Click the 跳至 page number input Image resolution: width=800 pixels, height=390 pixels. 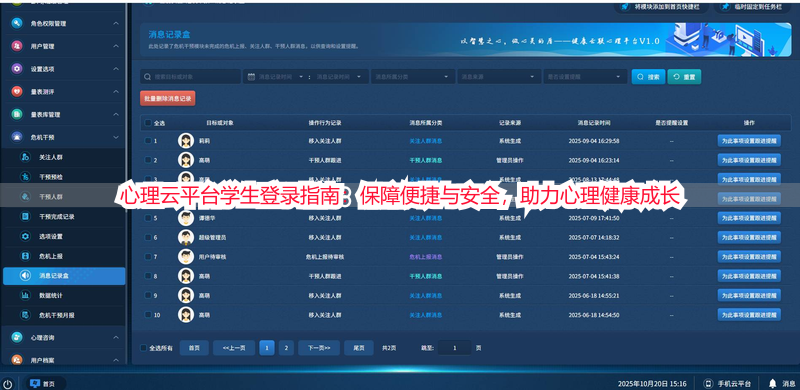pos(454,348)
